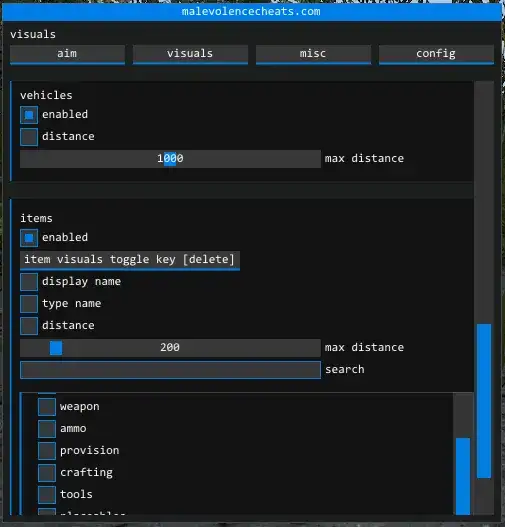The width and height of the screenshot is (505, 527).
Task: Select the misc tab
Action: pos(313,54)
